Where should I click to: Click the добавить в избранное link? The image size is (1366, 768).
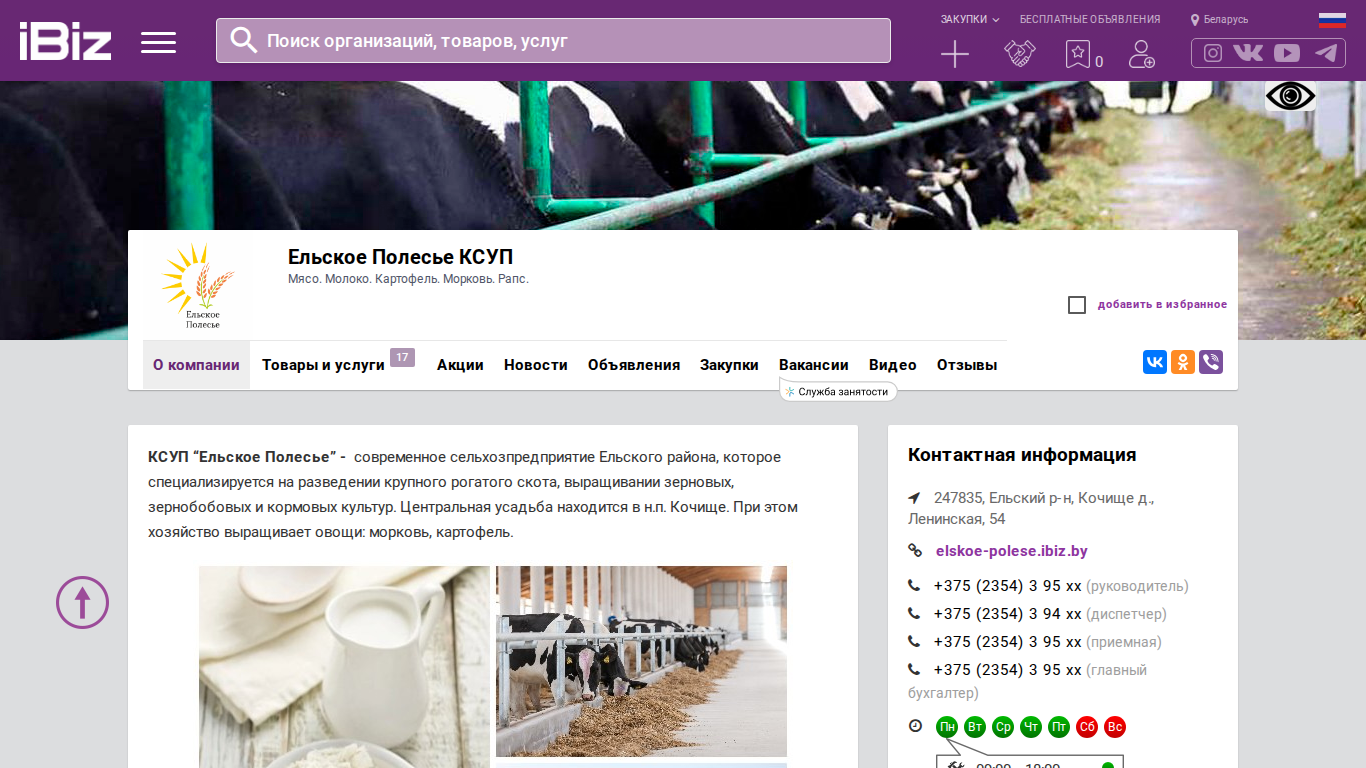pos(1162,304)
